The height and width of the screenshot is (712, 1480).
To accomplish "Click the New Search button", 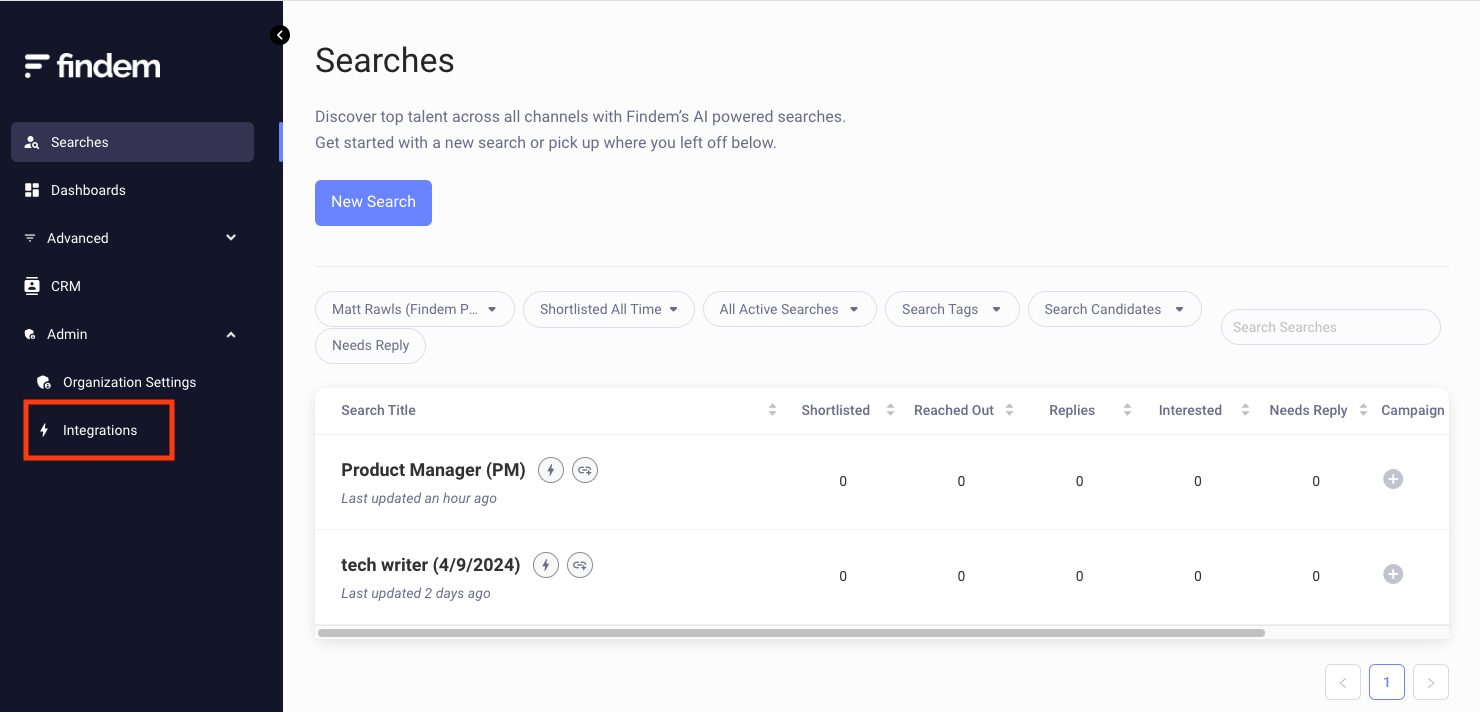I will [x=373, y=202].
